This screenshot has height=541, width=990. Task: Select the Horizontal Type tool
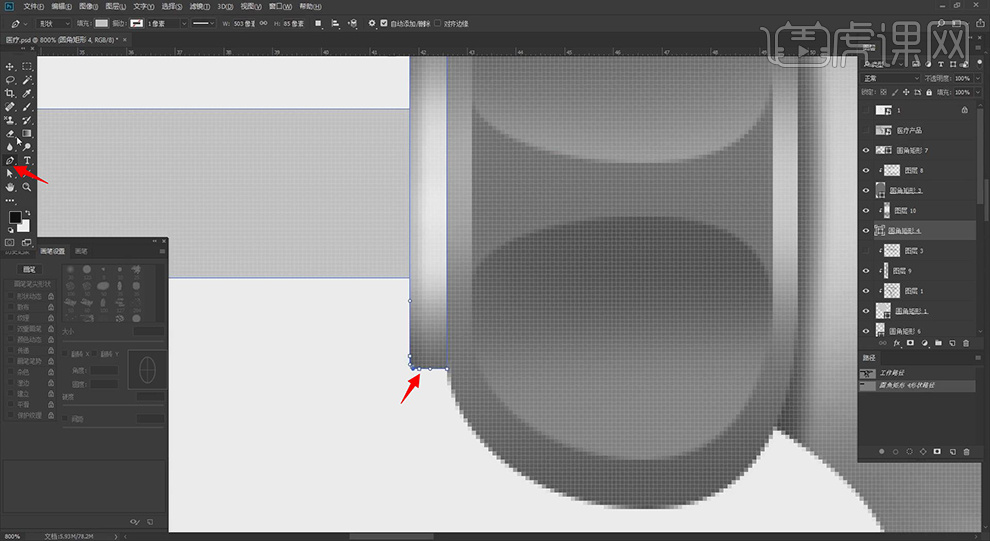[x=27, y=160]
